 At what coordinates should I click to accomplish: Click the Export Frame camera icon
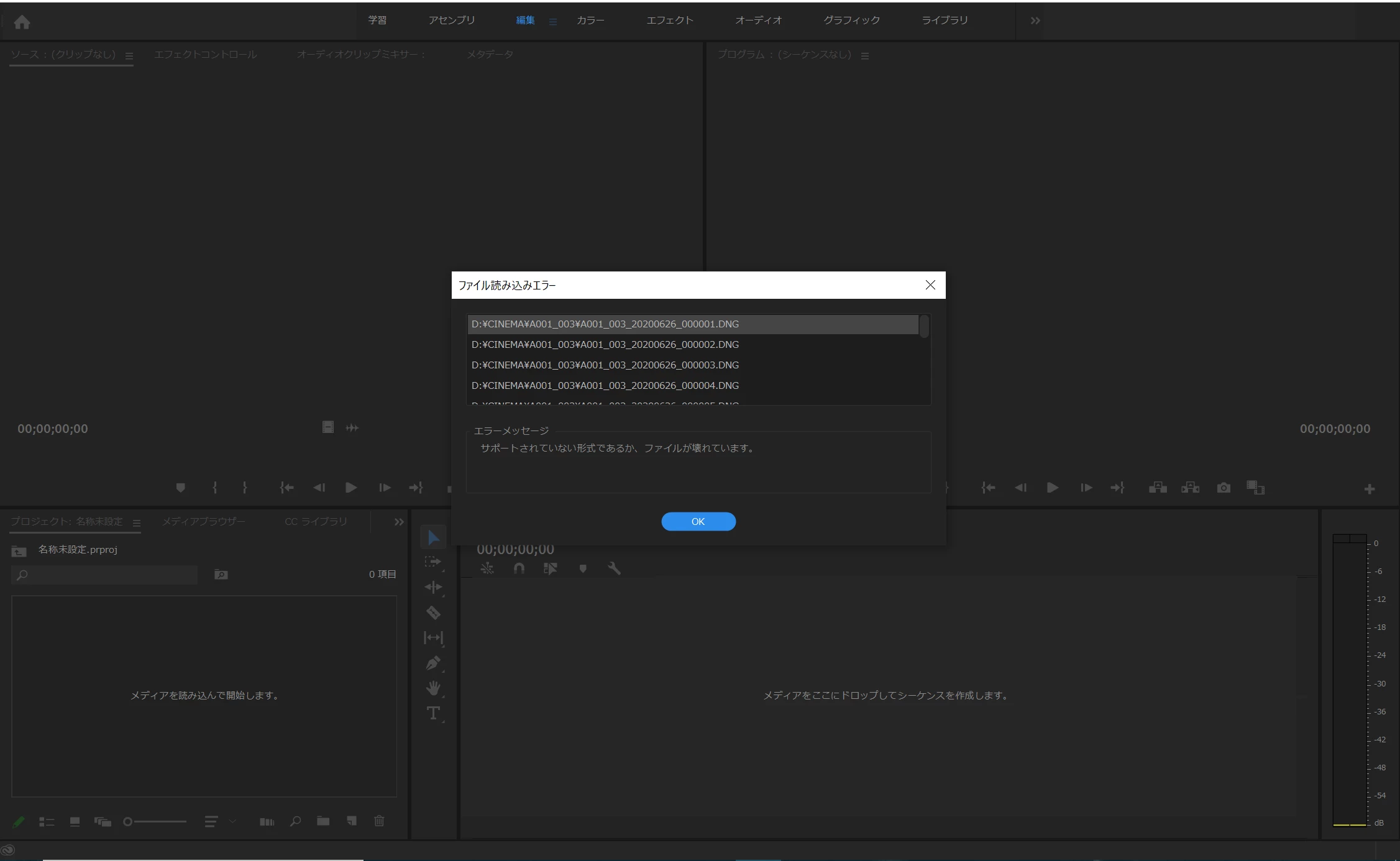[x=1224, y=488]
